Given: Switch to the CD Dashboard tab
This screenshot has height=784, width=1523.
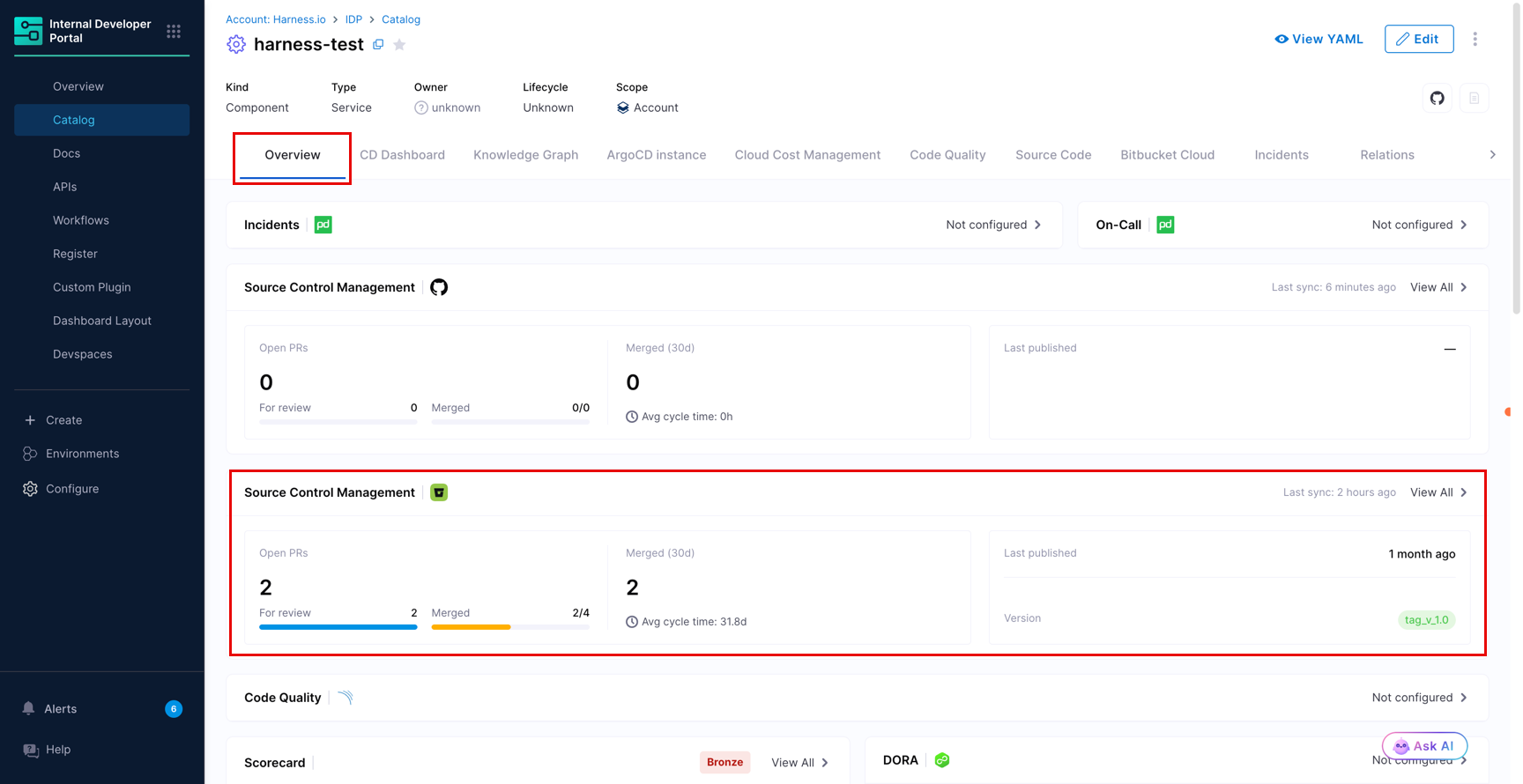Looking at the screenshot, I should tap(402, 155).
